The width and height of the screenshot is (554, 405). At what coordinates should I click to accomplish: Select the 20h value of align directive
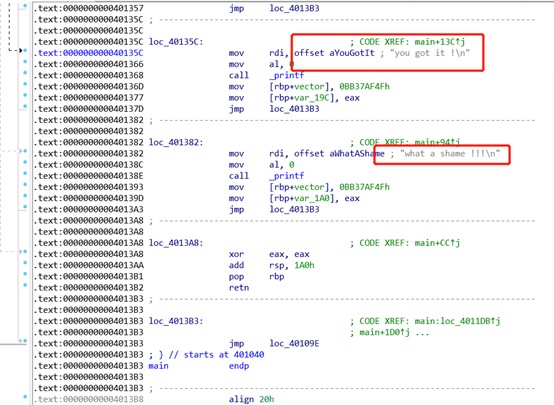(x=267, y=399)
